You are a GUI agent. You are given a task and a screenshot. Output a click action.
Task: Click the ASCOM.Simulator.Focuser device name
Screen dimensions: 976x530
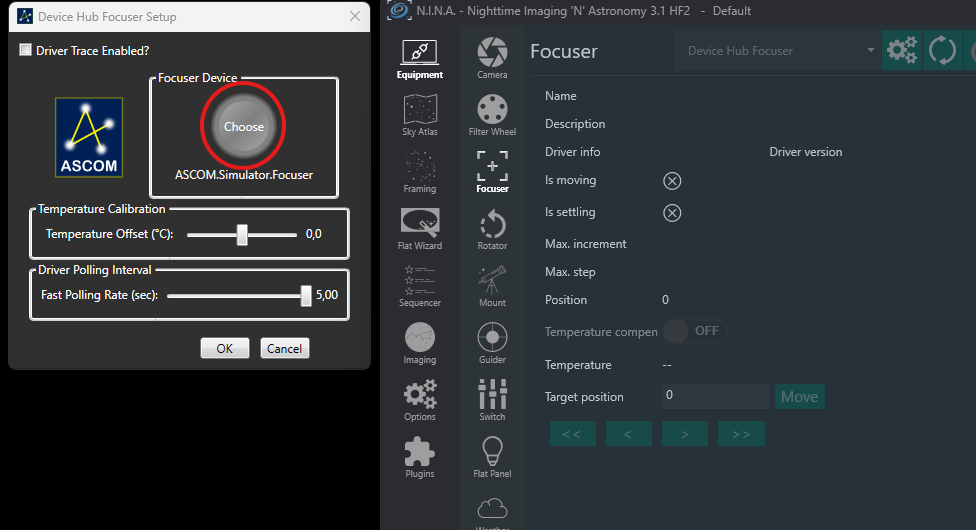click(x=244, y=175)
